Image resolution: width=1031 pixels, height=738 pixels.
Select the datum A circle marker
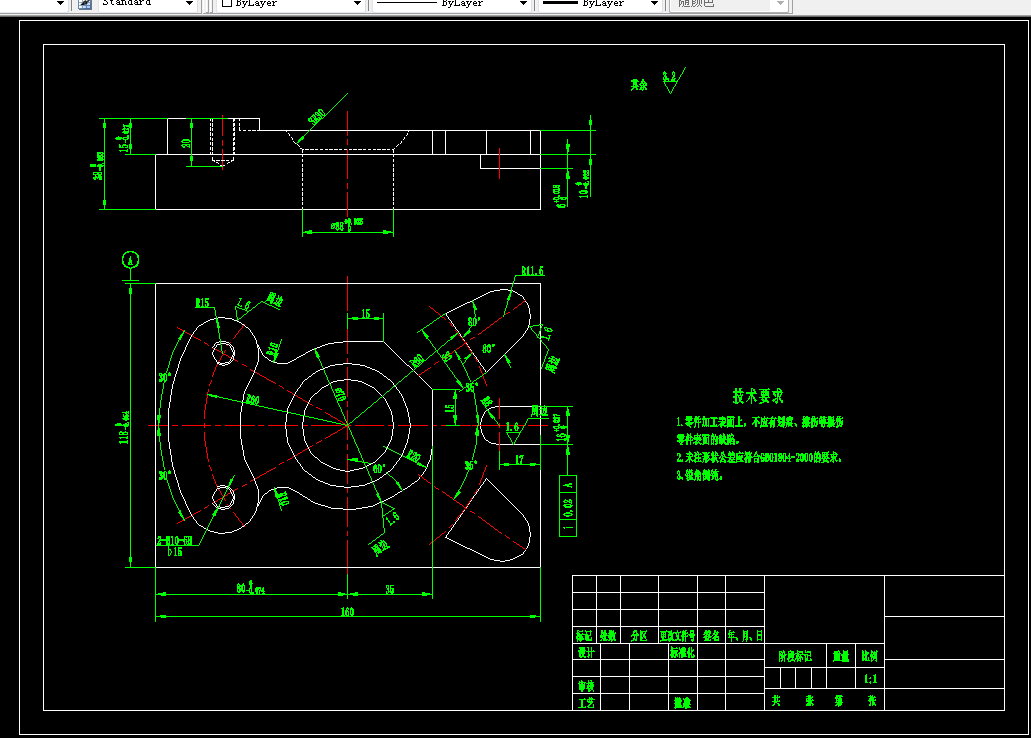[x=131, y=260]
